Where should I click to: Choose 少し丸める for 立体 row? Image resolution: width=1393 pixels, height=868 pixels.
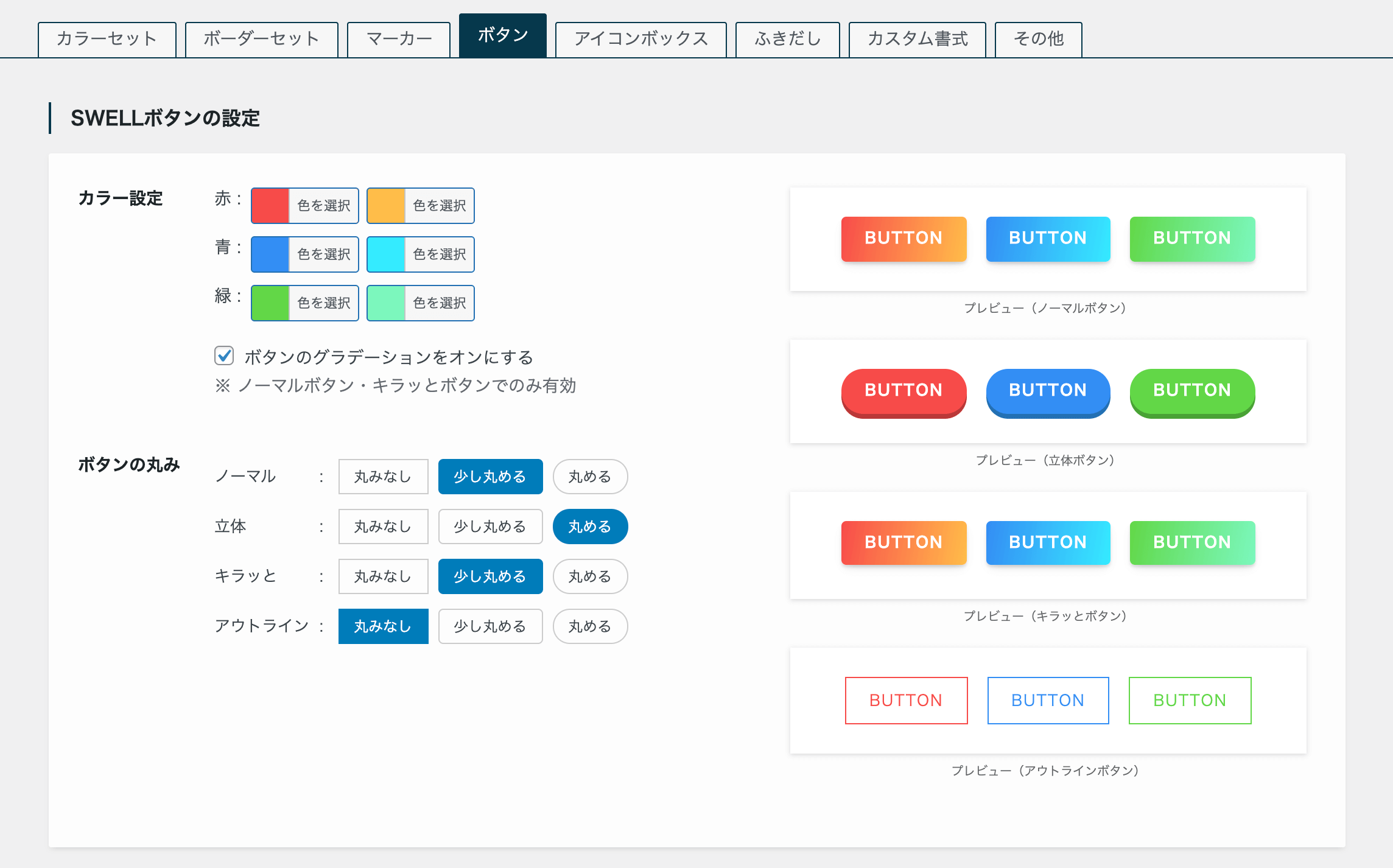[490, 527]
